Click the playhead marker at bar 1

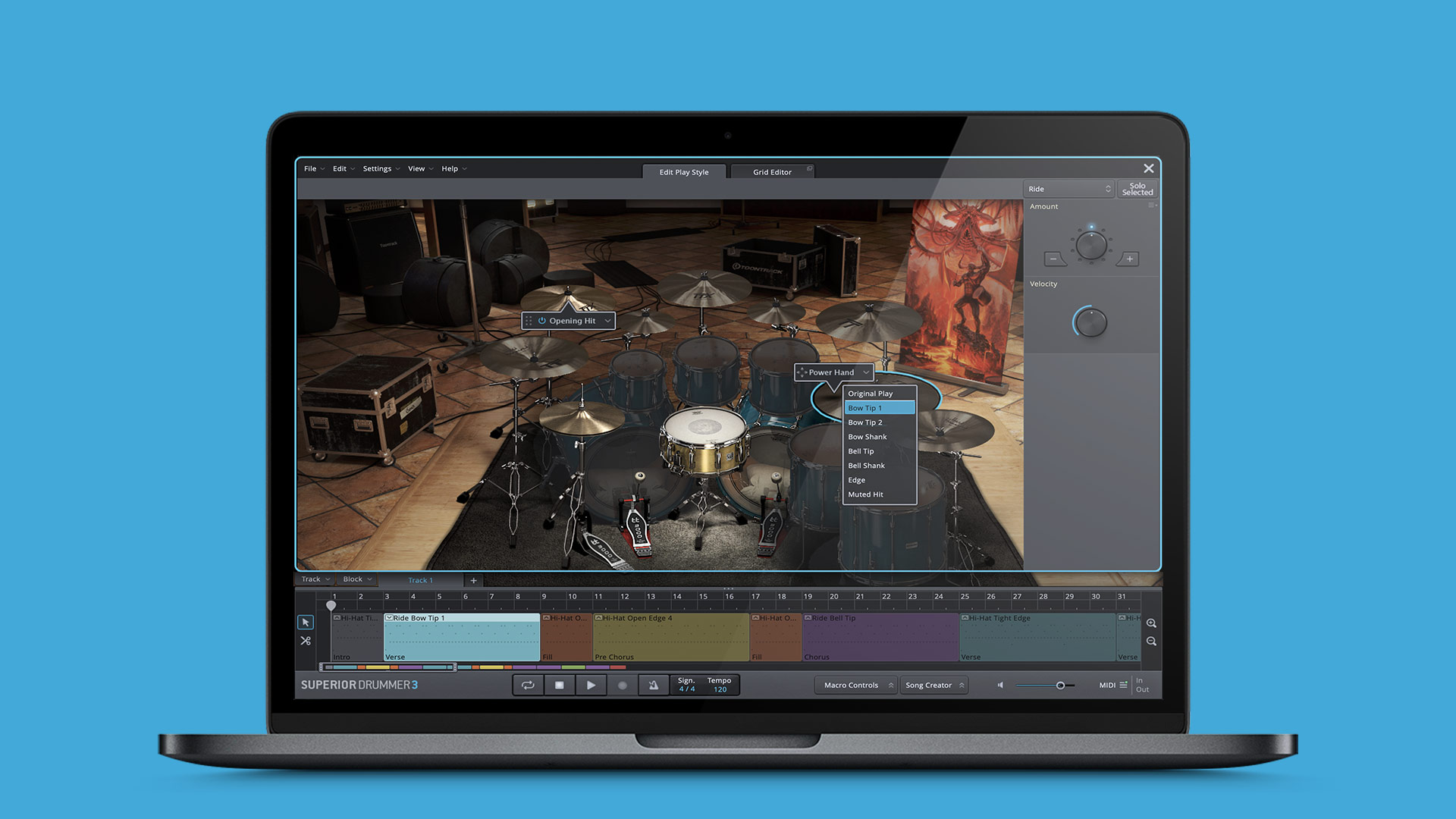coord(331,605)
